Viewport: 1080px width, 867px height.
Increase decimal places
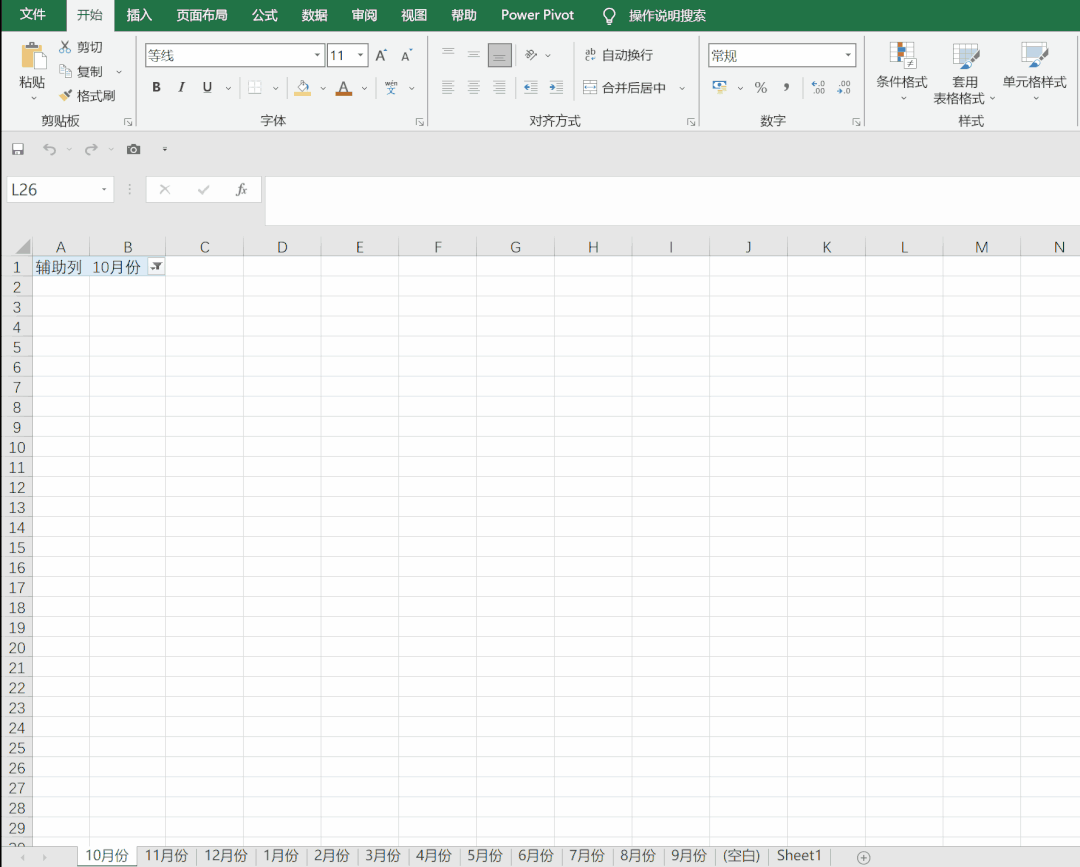coord(818,87)
